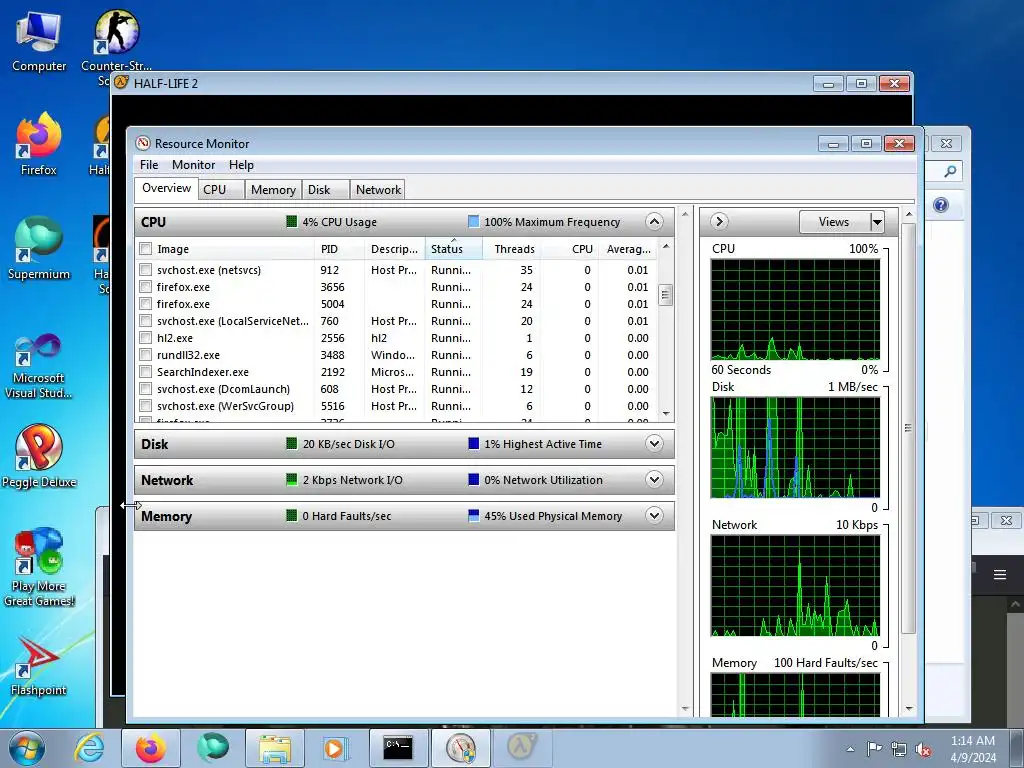
Task: Click the muted volume tray icon
Action: coord(923,749)
